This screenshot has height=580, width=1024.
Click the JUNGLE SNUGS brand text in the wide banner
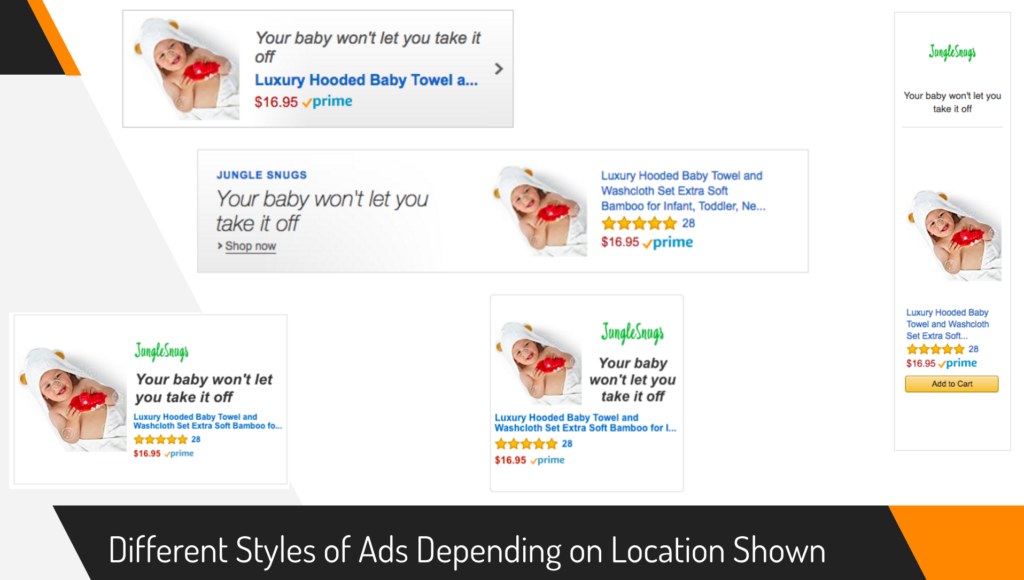pos(262,175)
